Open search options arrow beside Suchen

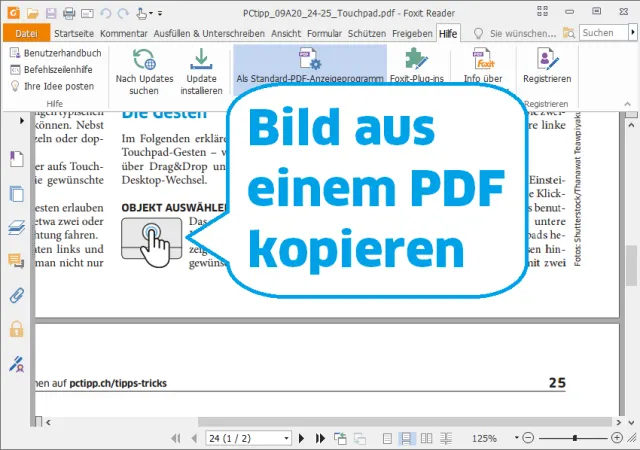pyautogui.click(x=633, y=33)
